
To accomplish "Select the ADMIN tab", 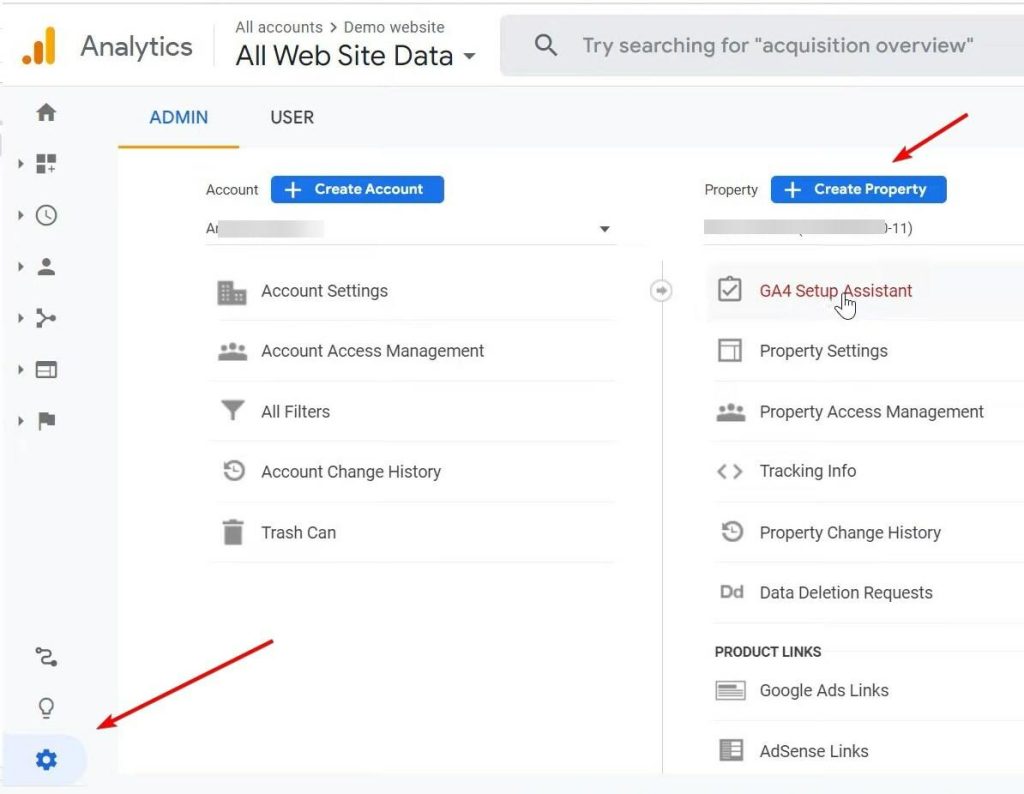I will pyautogui.click(x=178, y=117).
